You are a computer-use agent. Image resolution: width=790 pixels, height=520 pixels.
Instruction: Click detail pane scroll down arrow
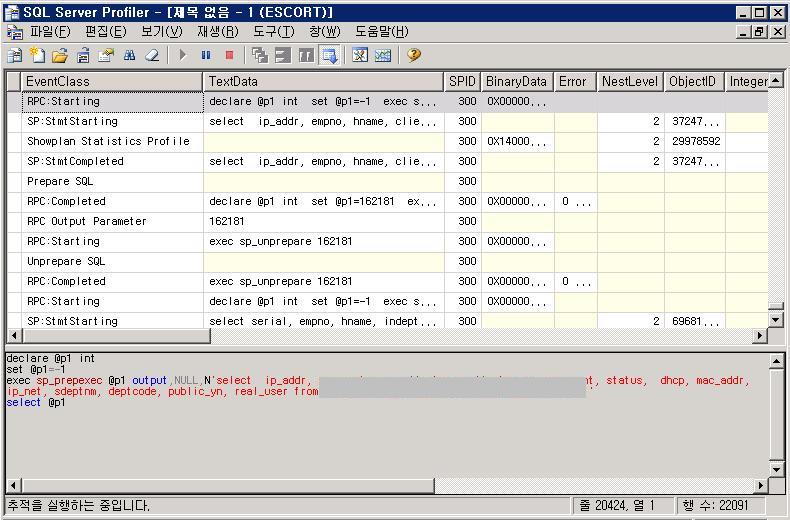point(776,470)
